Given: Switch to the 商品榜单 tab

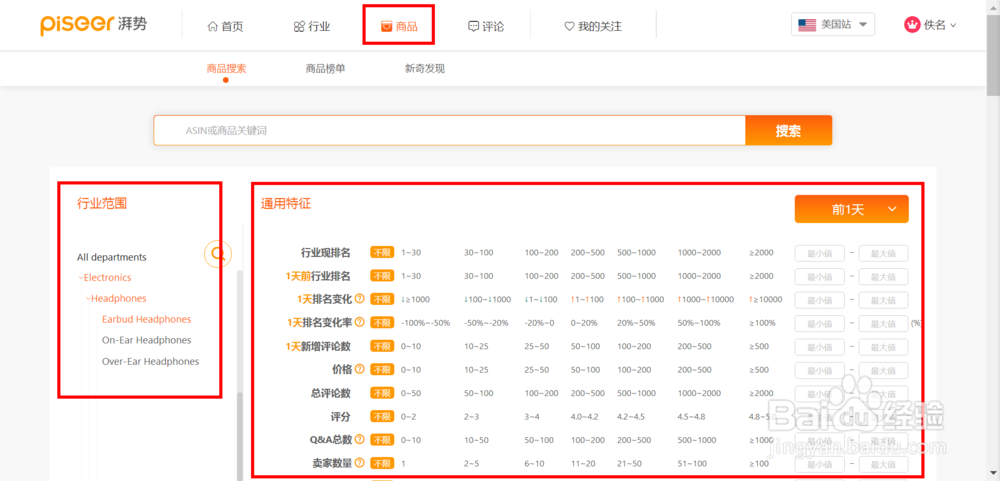Looking at the screenshot, I should click(x=325, y=69).
